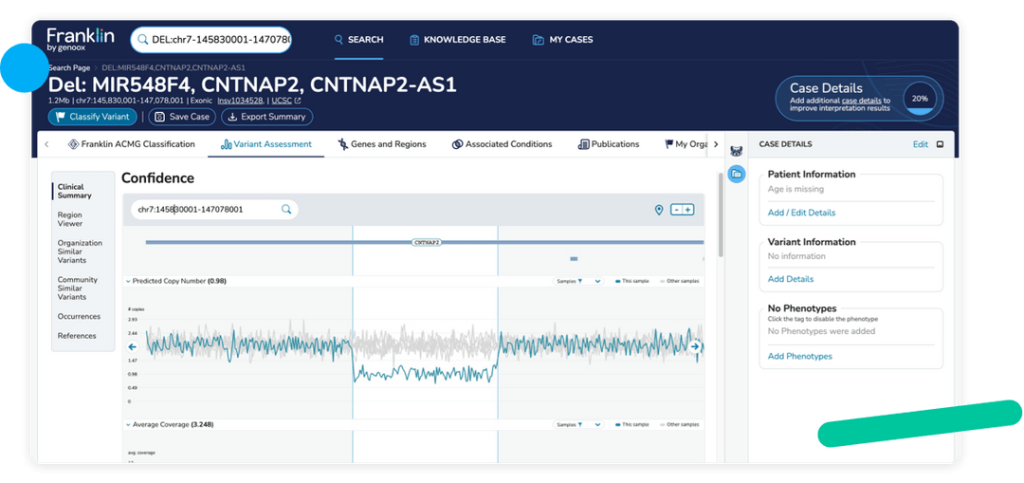Pan chart left with arrow icon

[133, 347]
